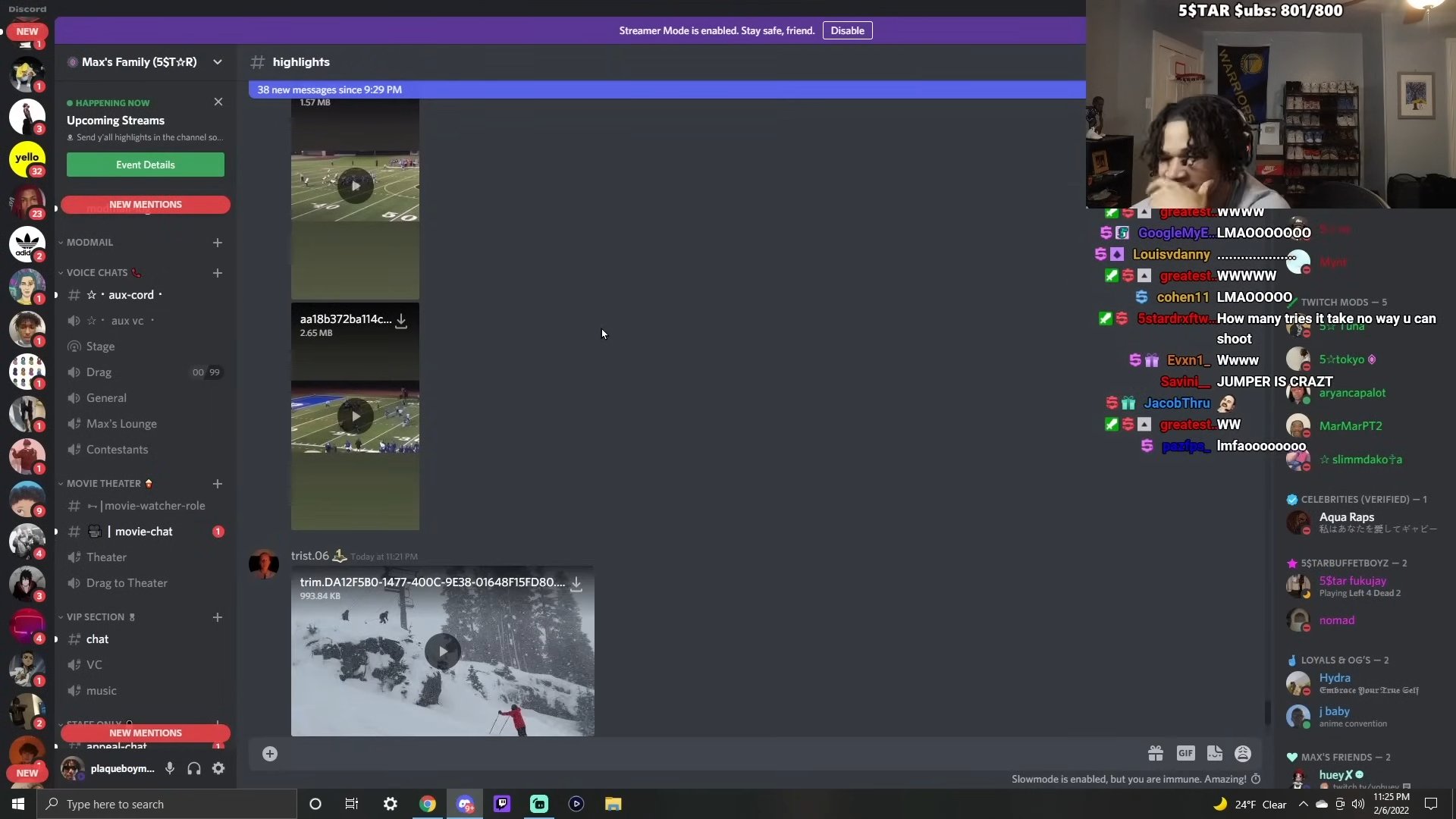Open the VIP chat channel

[x=146, y=639]
